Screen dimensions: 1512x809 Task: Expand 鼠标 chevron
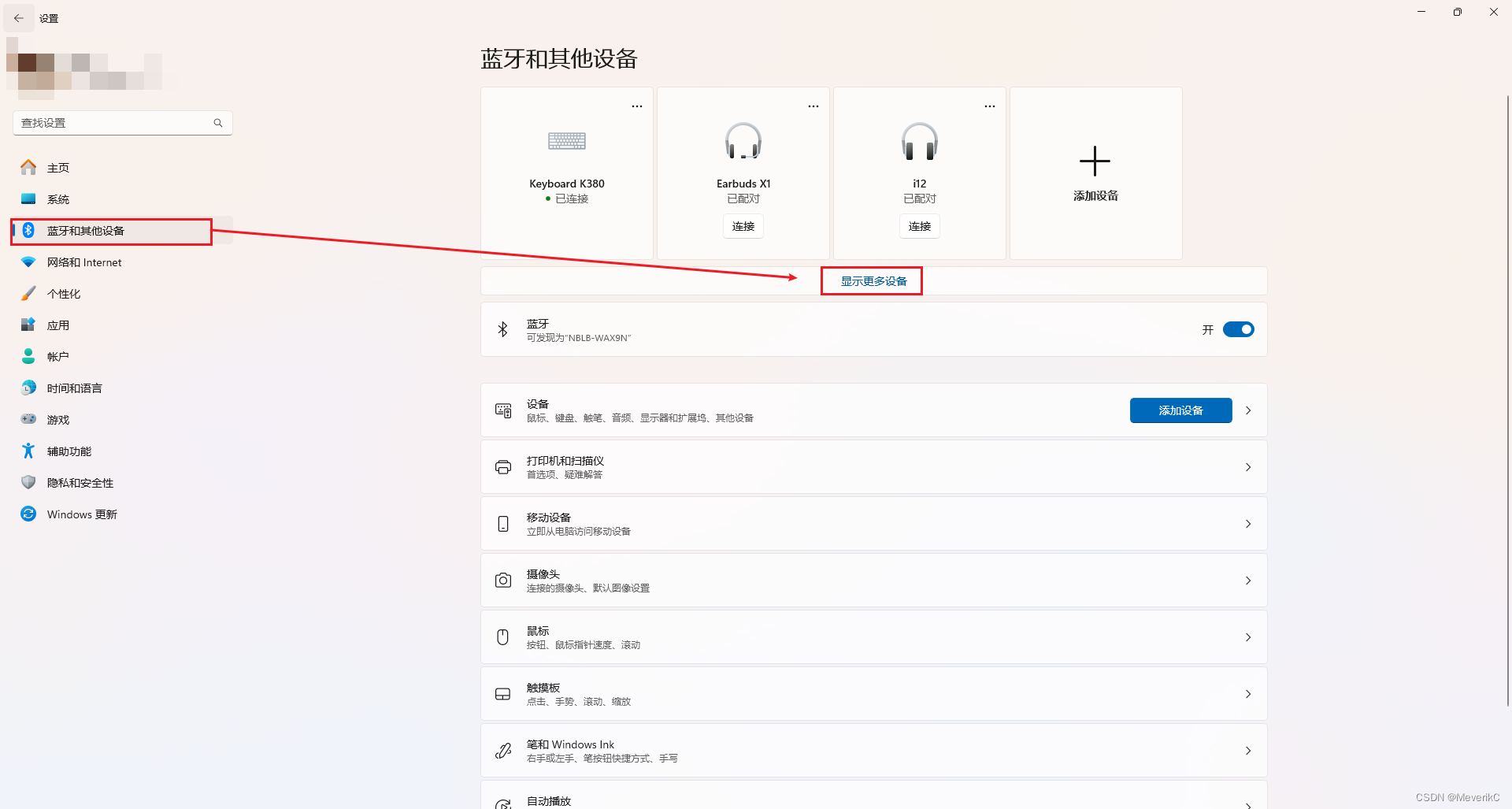coord(1248,637)
